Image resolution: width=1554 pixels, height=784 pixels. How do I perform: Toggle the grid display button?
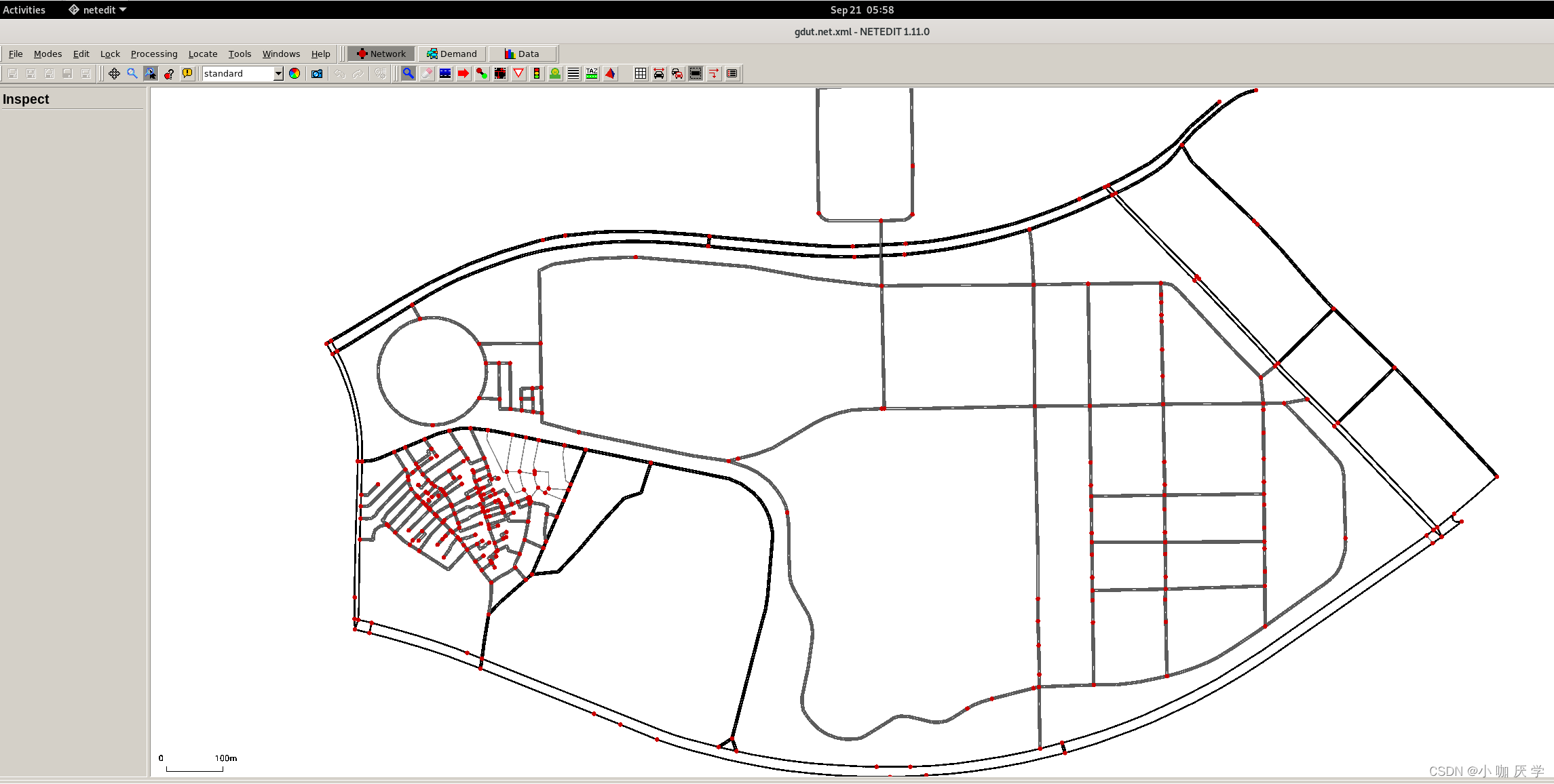click(x=641, y=73)
